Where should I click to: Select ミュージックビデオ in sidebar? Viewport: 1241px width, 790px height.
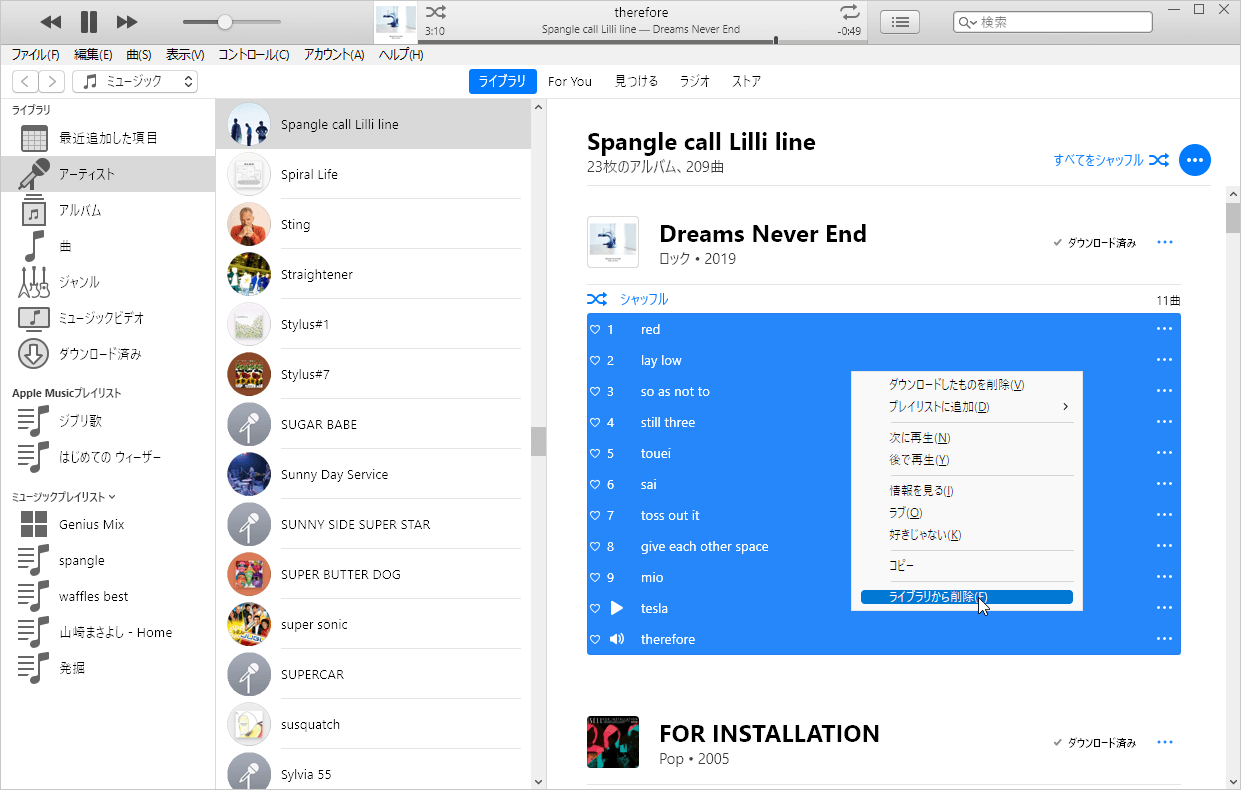coord(108,318)
